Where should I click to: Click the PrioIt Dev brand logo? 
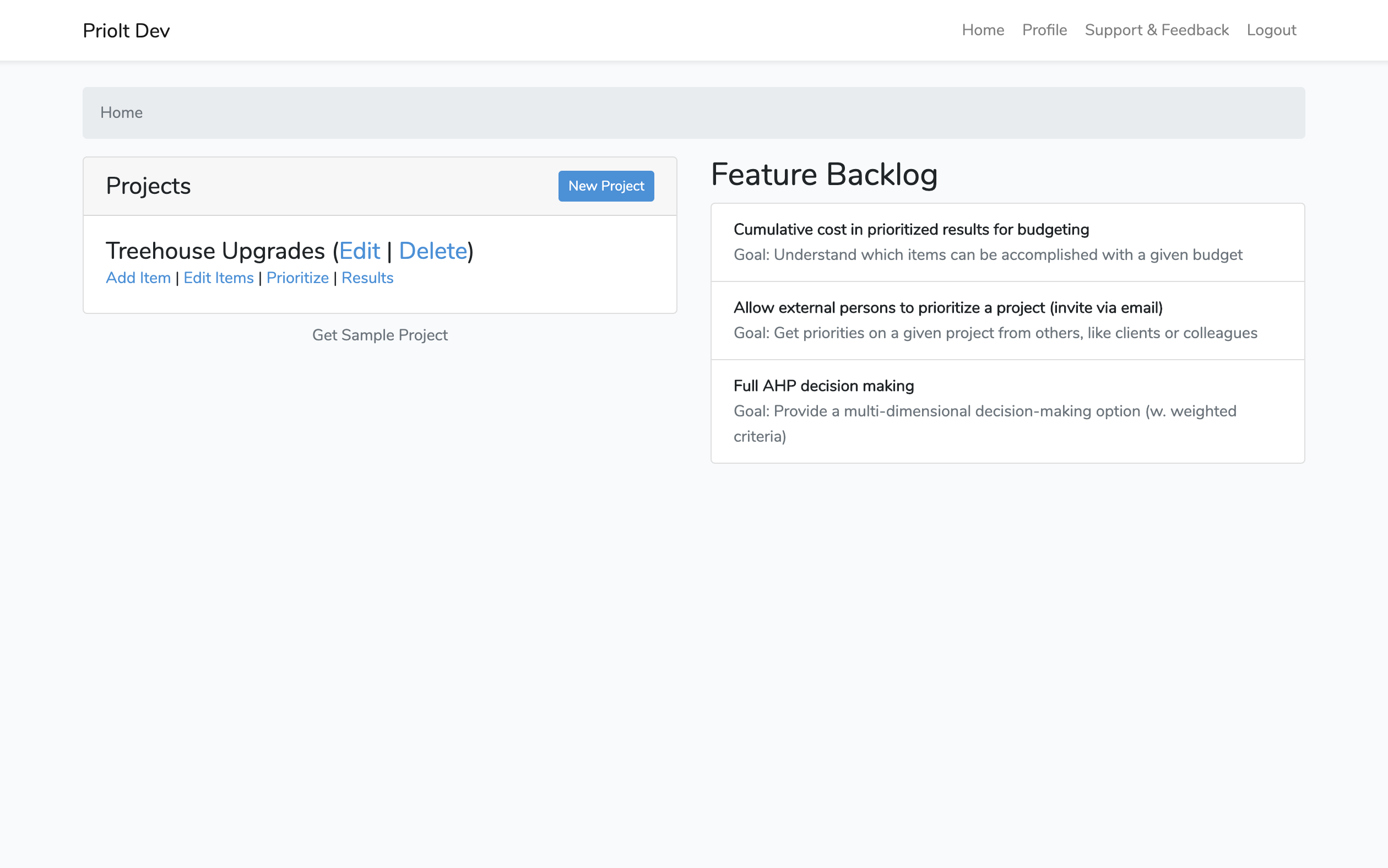[126, 30]
